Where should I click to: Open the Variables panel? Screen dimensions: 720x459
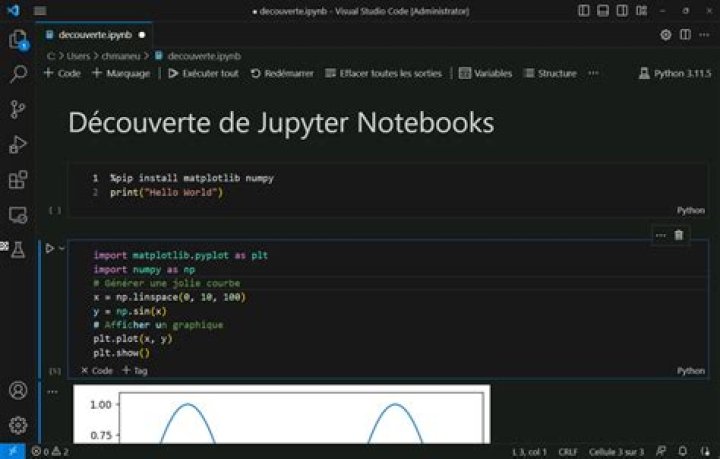[x=485, y=73]
